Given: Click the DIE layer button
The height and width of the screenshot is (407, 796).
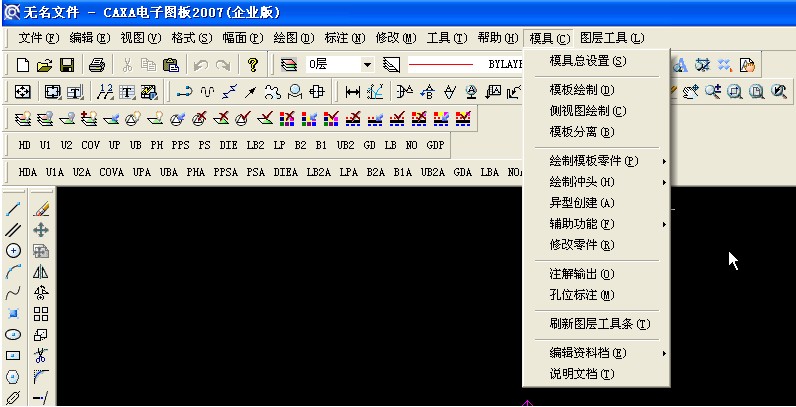Looking at the screenshot, I should [x=228, y=145].
